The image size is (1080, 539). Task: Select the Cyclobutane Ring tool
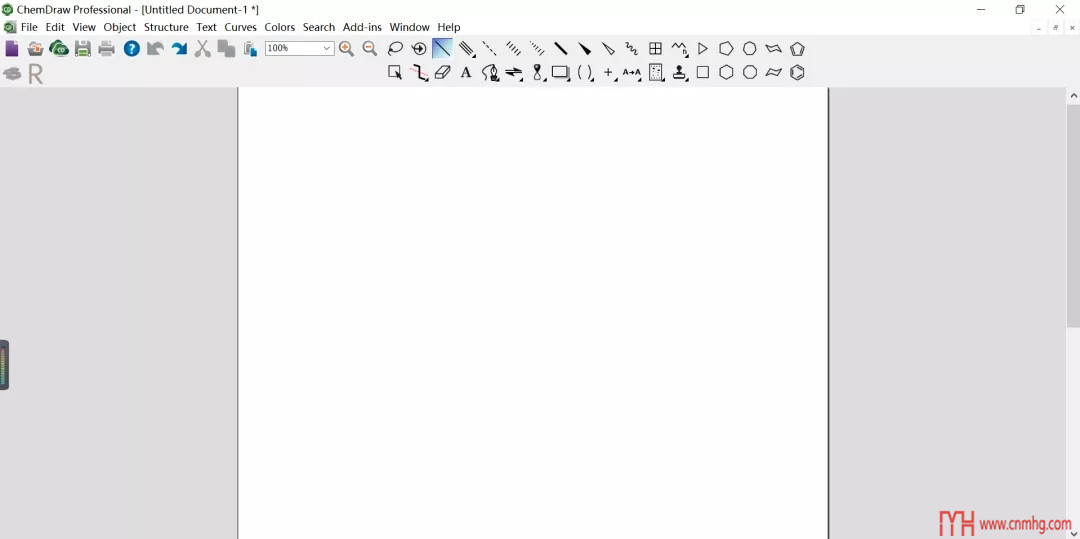click(703, 72)
